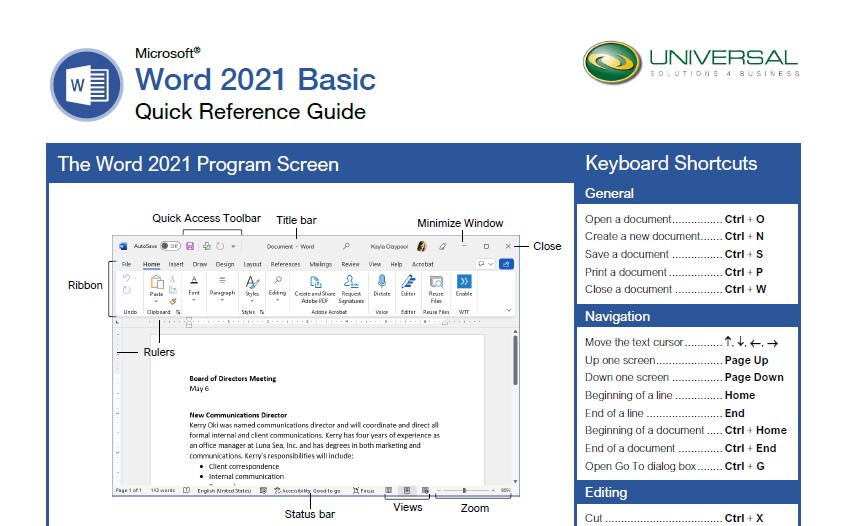
Task: Click Accessibility: Good to go in the status bar
Action: (x=307, y=490)
